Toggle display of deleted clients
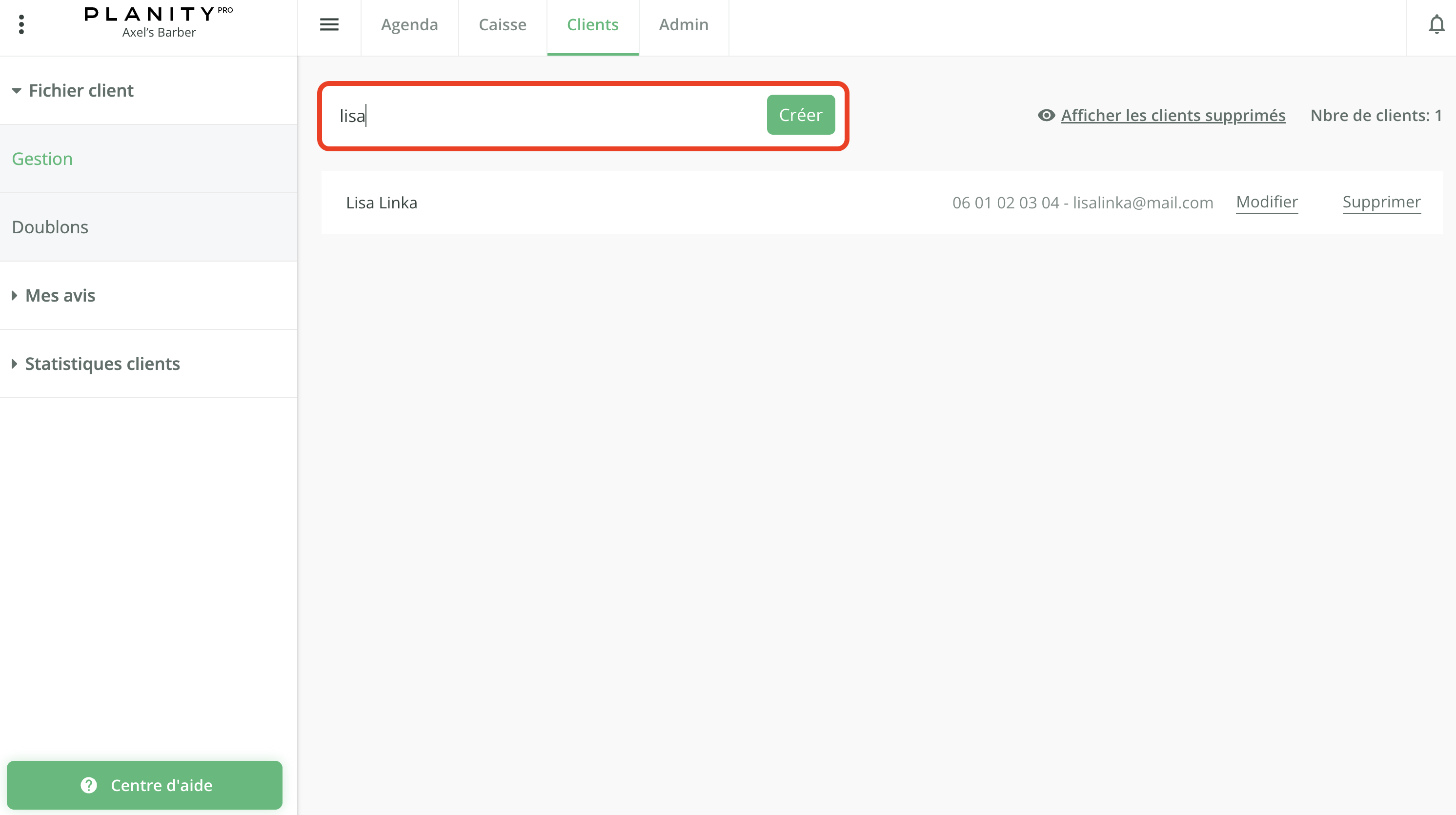Image resolution: width=1456 pixels, height=815 pixels. (x=1173, y=115)
